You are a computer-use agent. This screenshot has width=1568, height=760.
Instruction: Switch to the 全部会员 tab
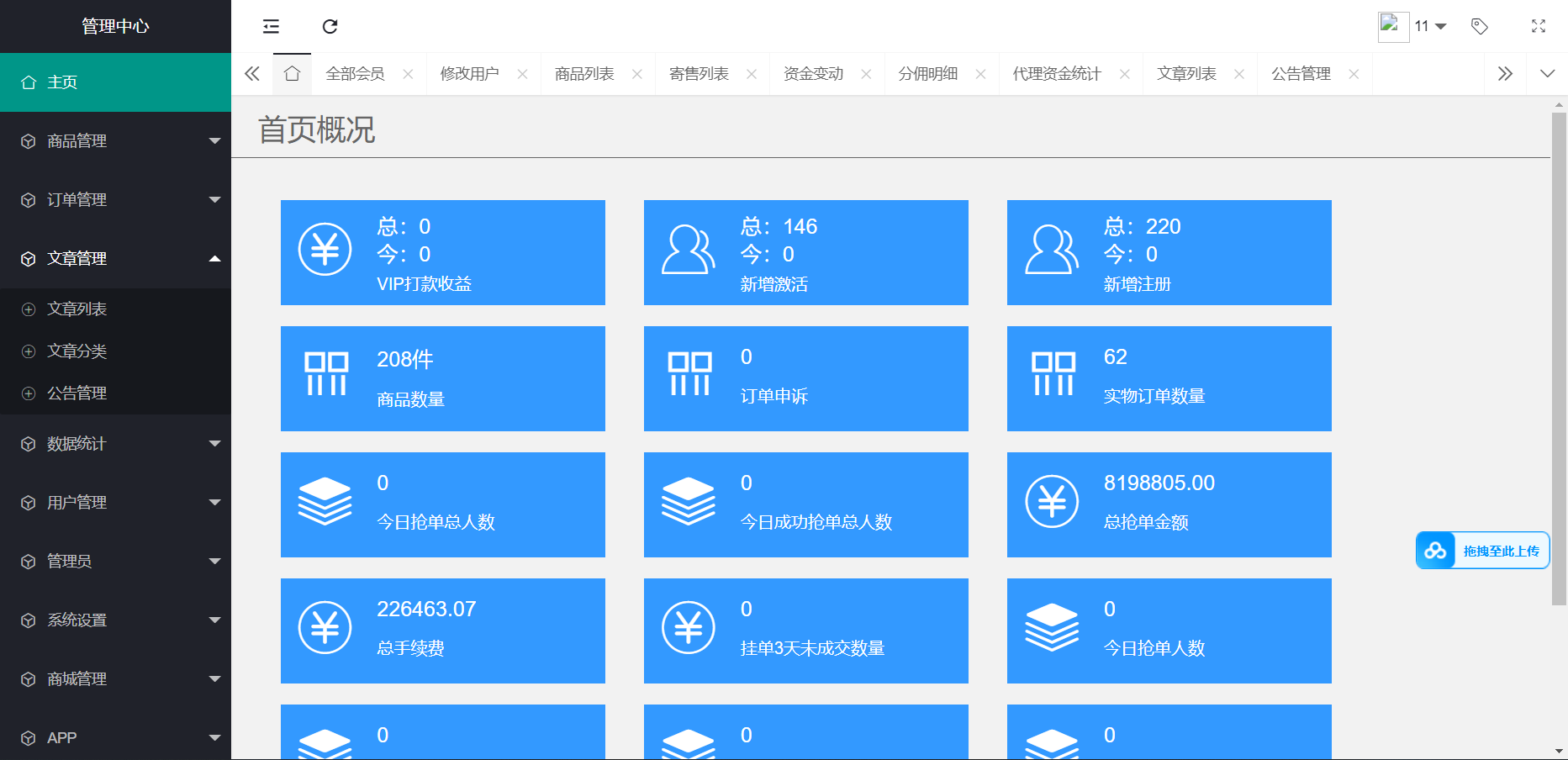tap(355, 74)
